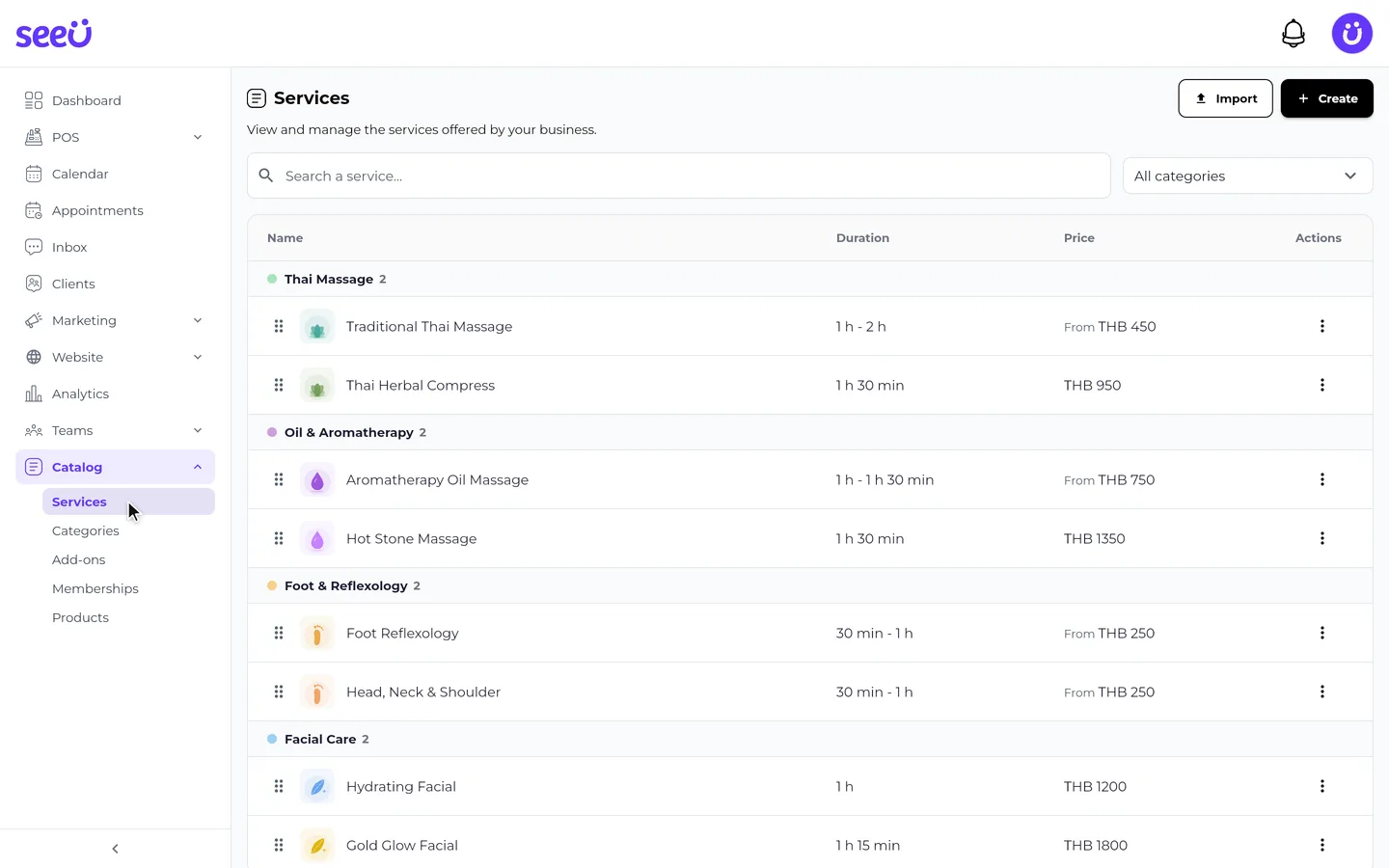The image size is (1389, 868).
Task: Open actions menu for Thai Herbal Compress
Action: click(1321, 385)
